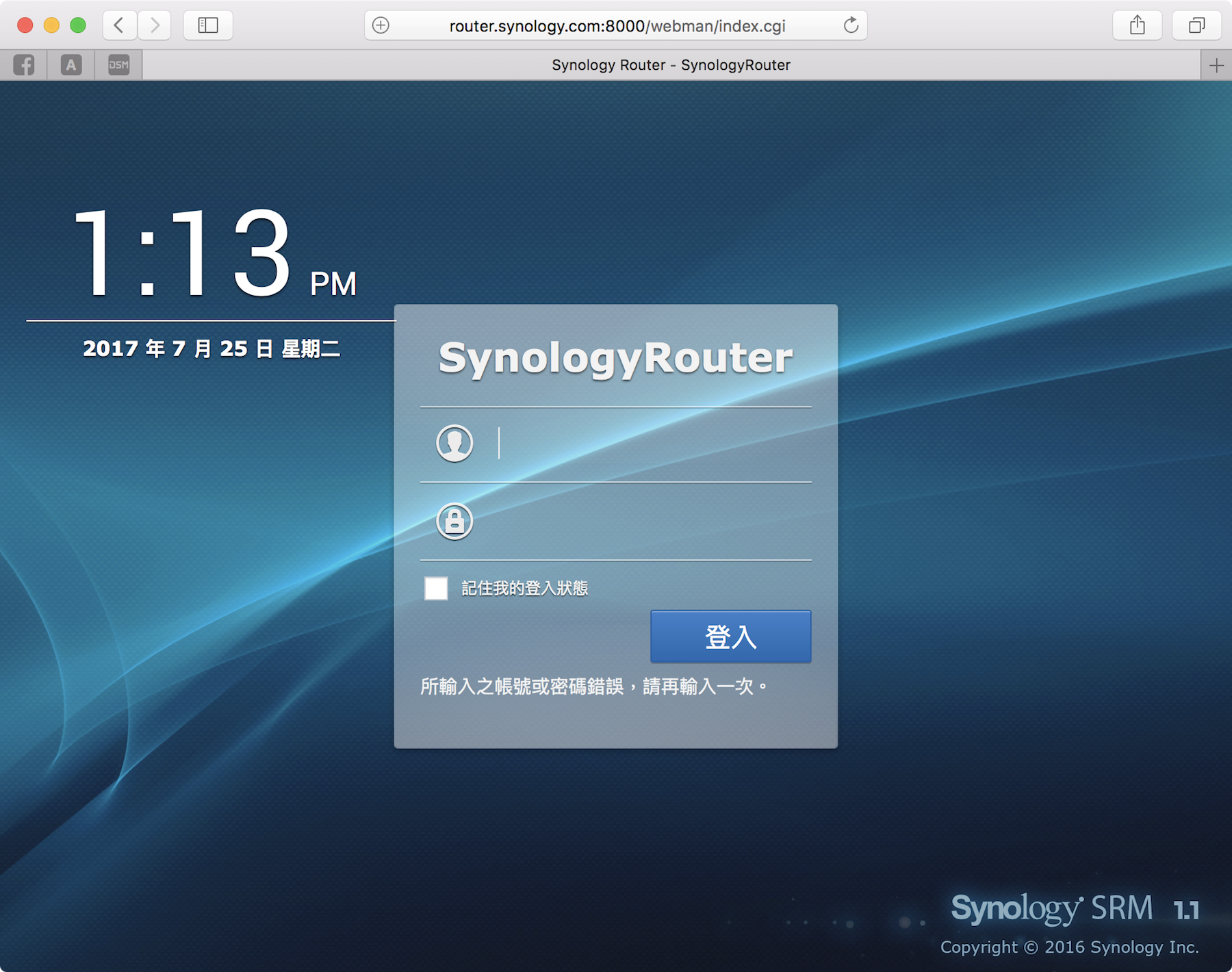This screenshot has height=972, width=1232.
Task: Show all tabs overview
Action: (x=1196, y=25)
